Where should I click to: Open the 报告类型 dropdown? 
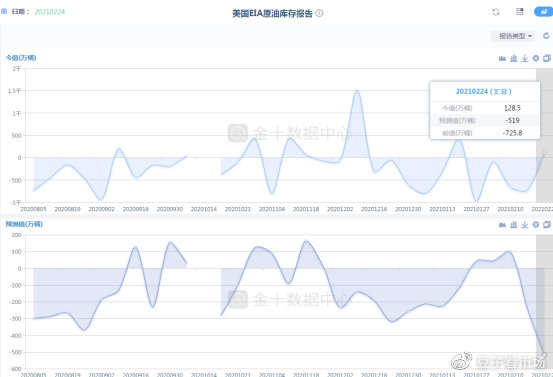coord(515,36)
